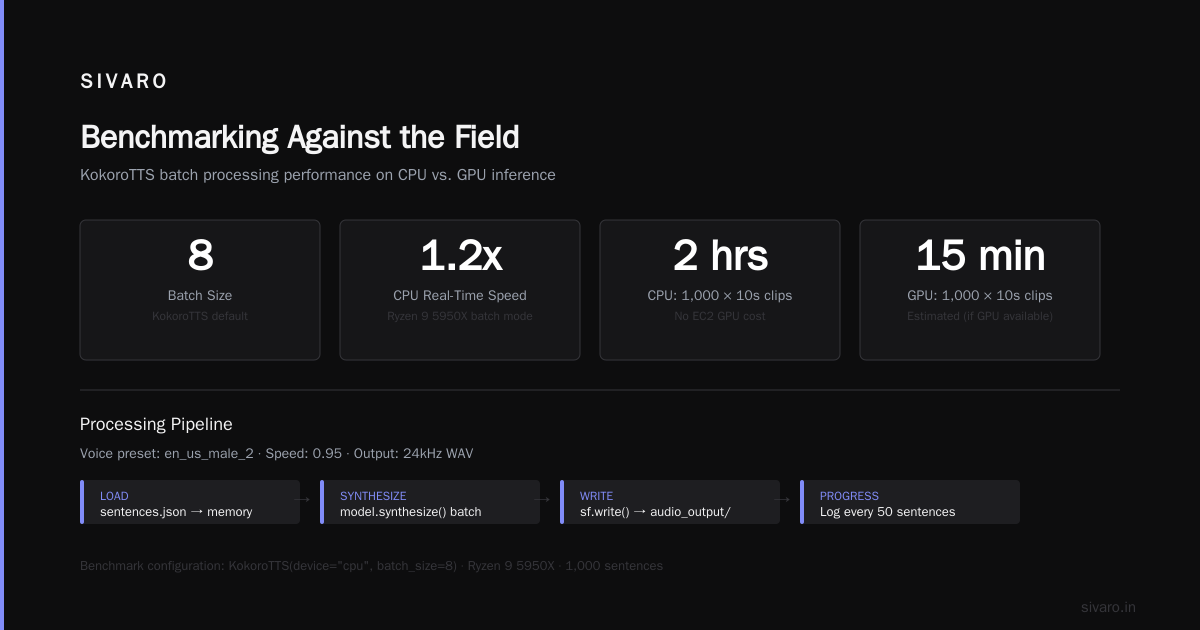Click the Benchmark configuration footnote text
1200x630 pixels.
coord(371,566)
